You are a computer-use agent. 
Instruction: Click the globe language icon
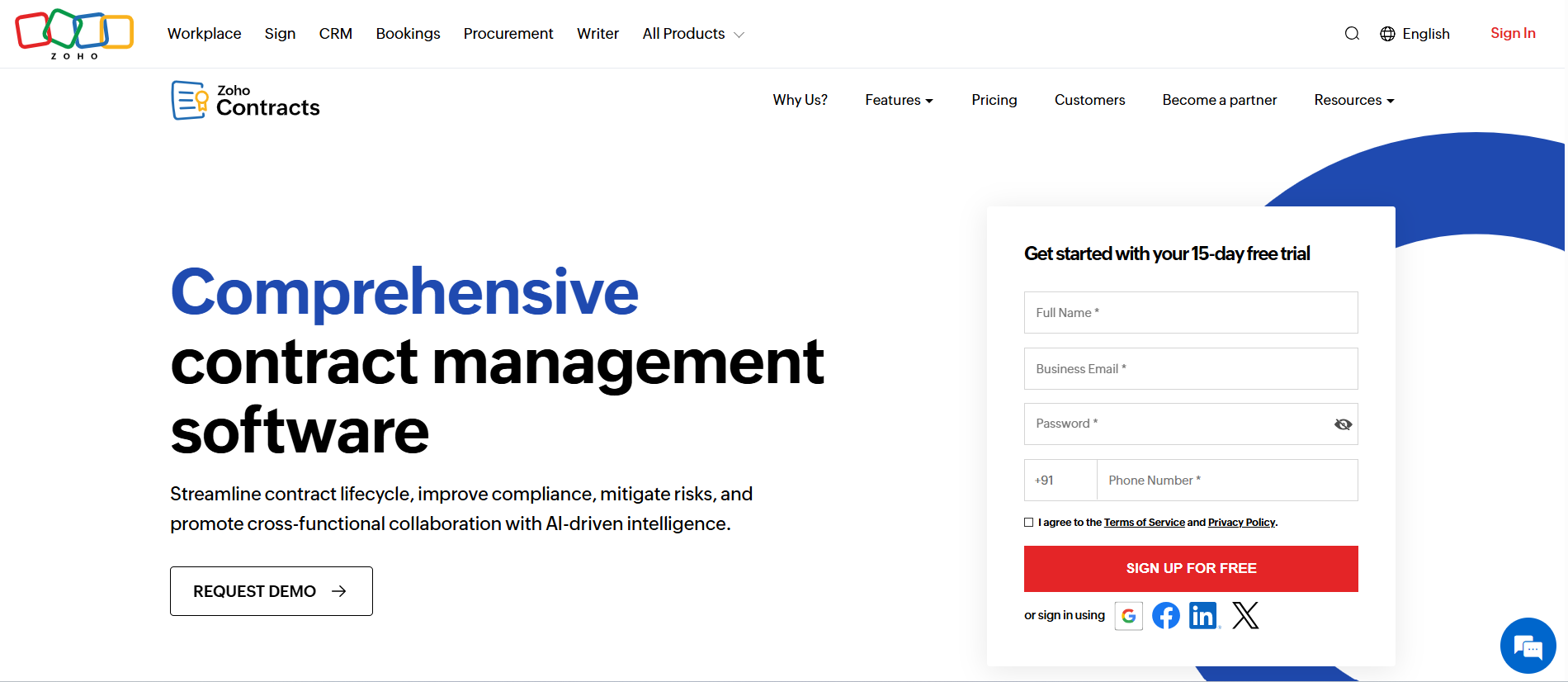click(1388, 34)
